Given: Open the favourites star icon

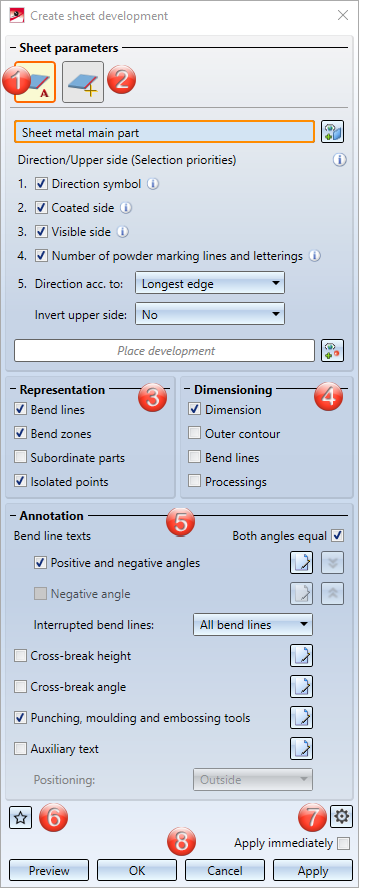Looking at the screenshot, I should (x=20, y=818).
